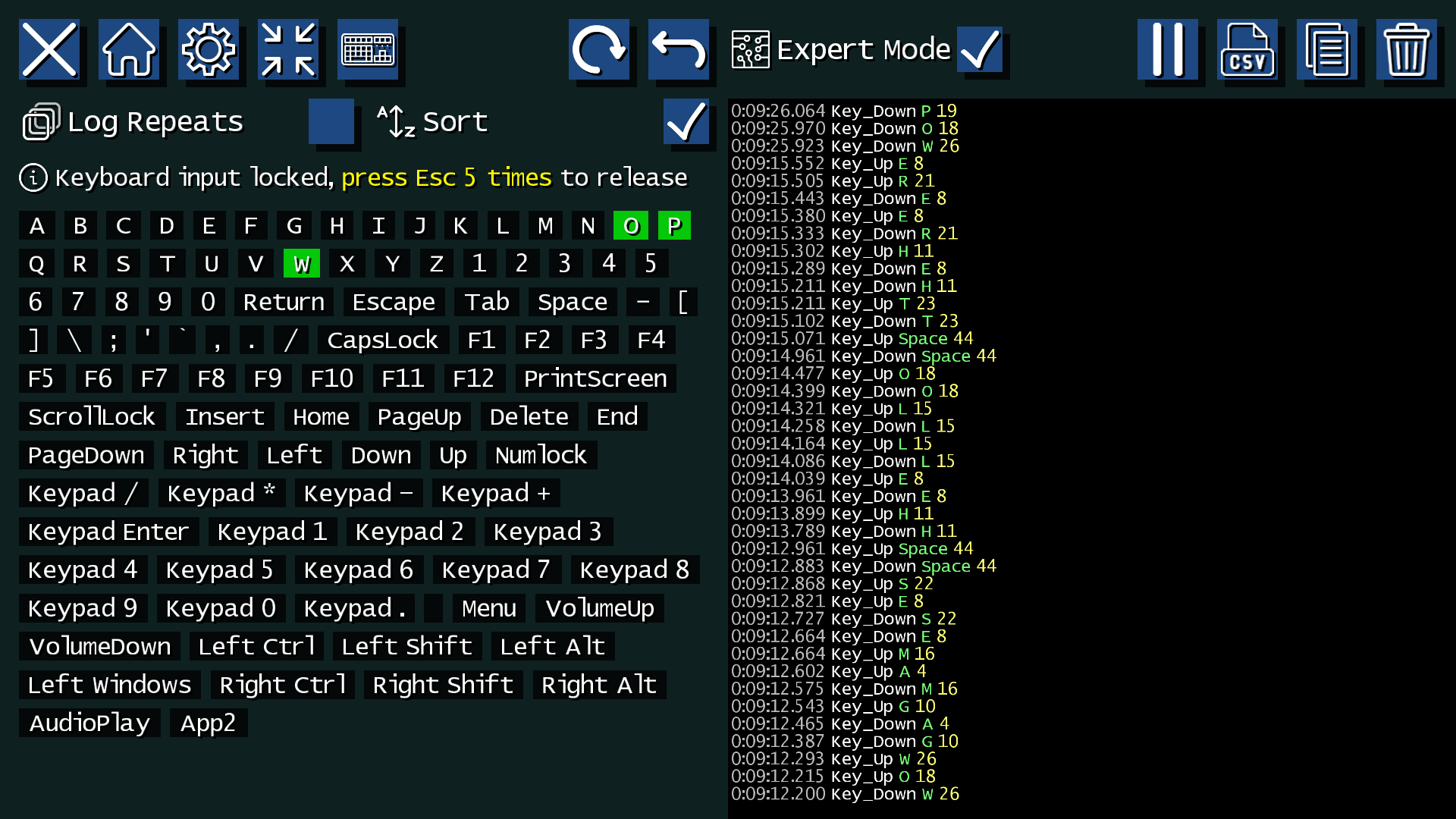The image size is (1456, 819).
Task: Copy the log with the documents icon
Action: (x=1327, y=49)
